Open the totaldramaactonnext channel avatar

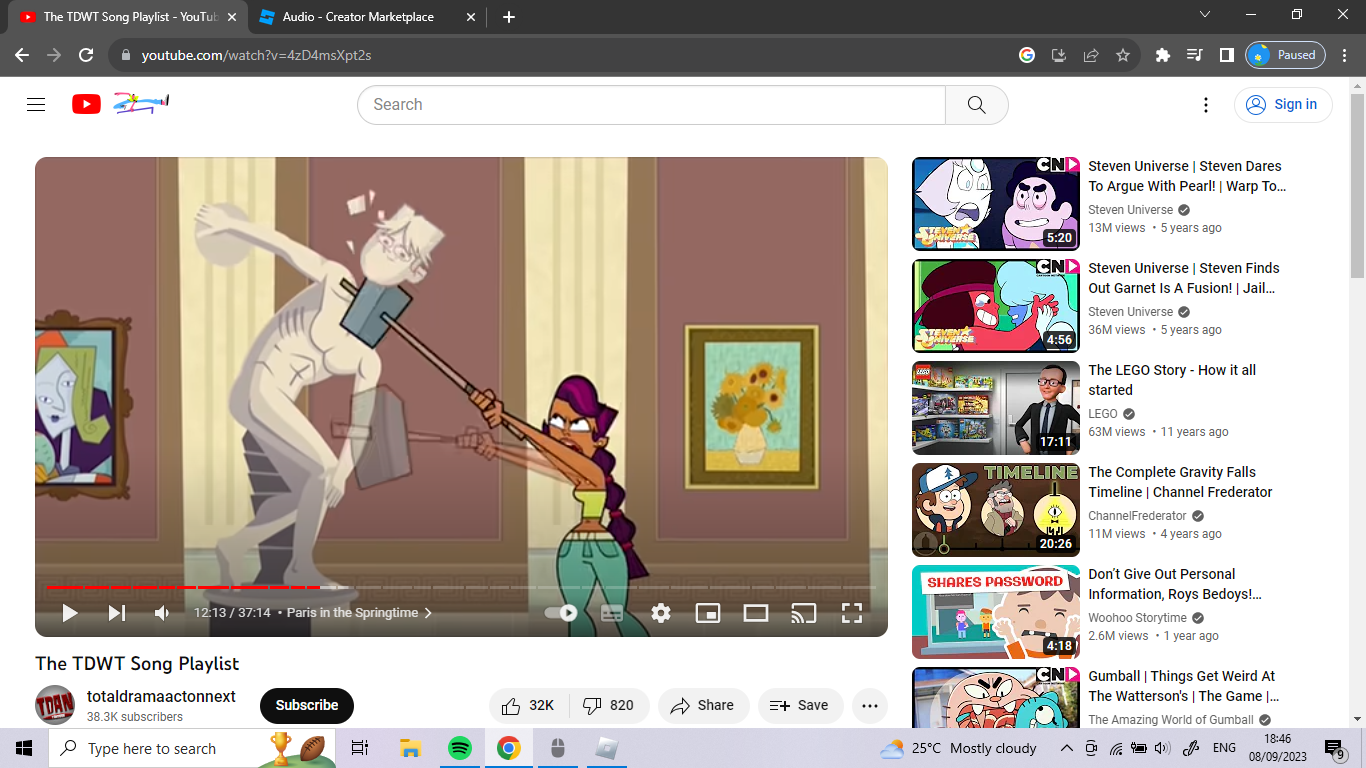pos(55,706)
